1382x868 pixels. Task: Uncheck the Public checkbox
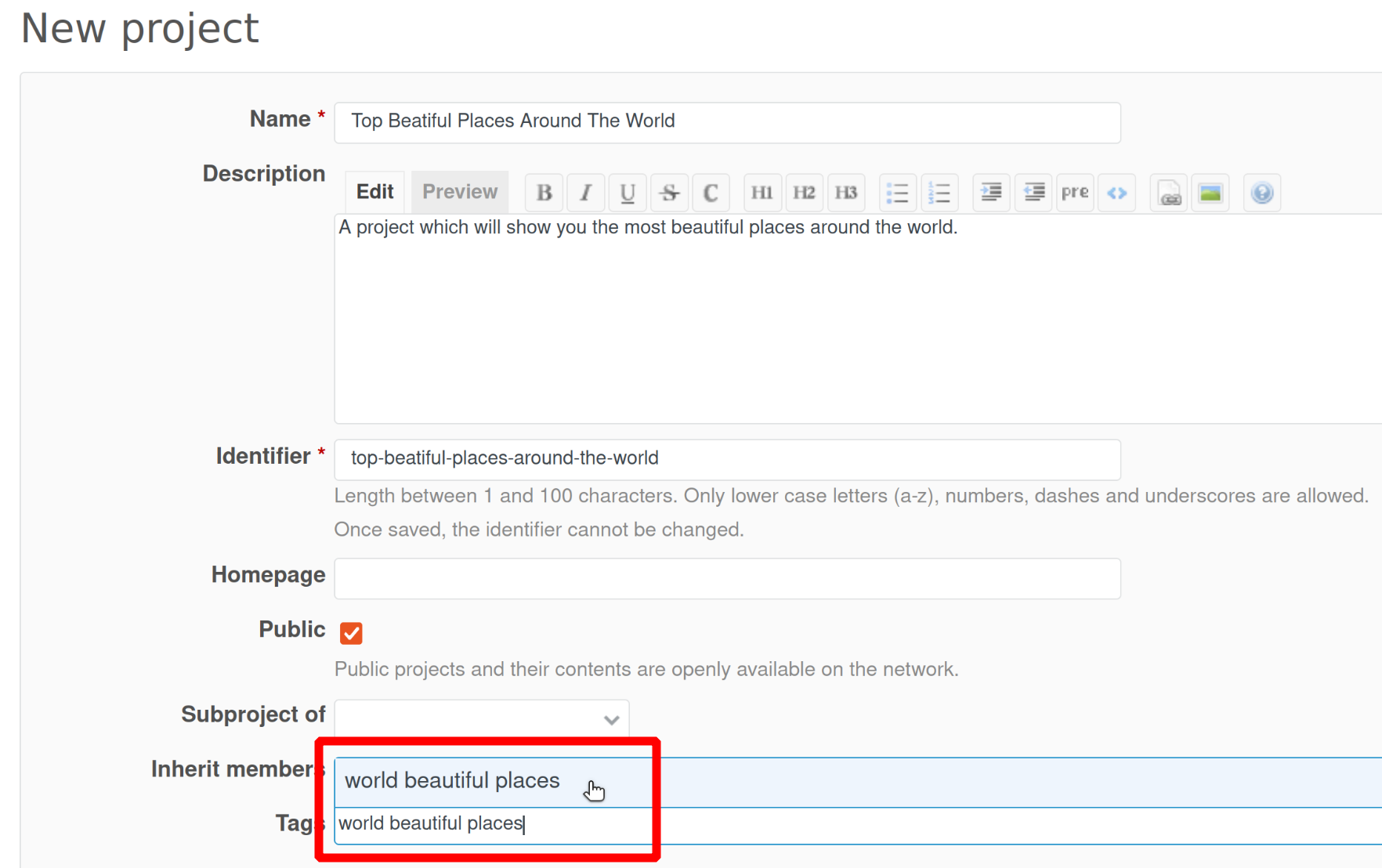(x=351, y=633)
